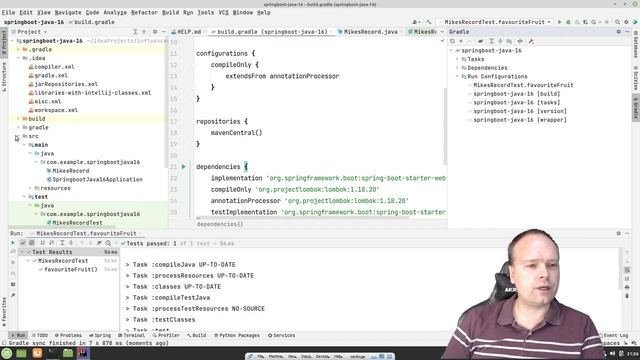Image resolution: width=640 pixels, height=360 pixels.
Task: Toggle Show Ignored tests in the Run toolbar
Action: (x=31, y=243)
